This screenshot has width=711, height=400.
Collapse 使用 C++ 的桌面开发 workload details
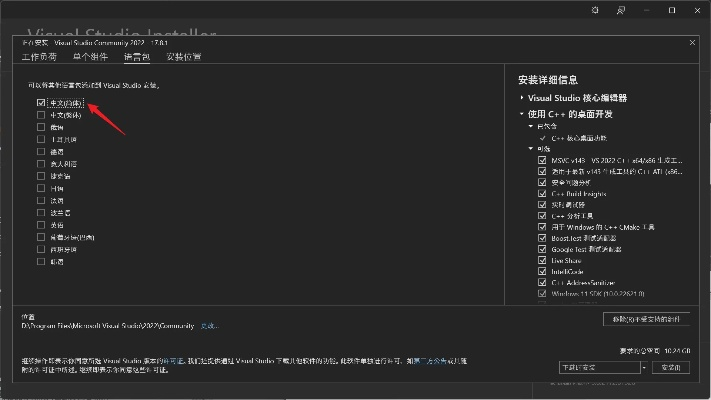521,114
